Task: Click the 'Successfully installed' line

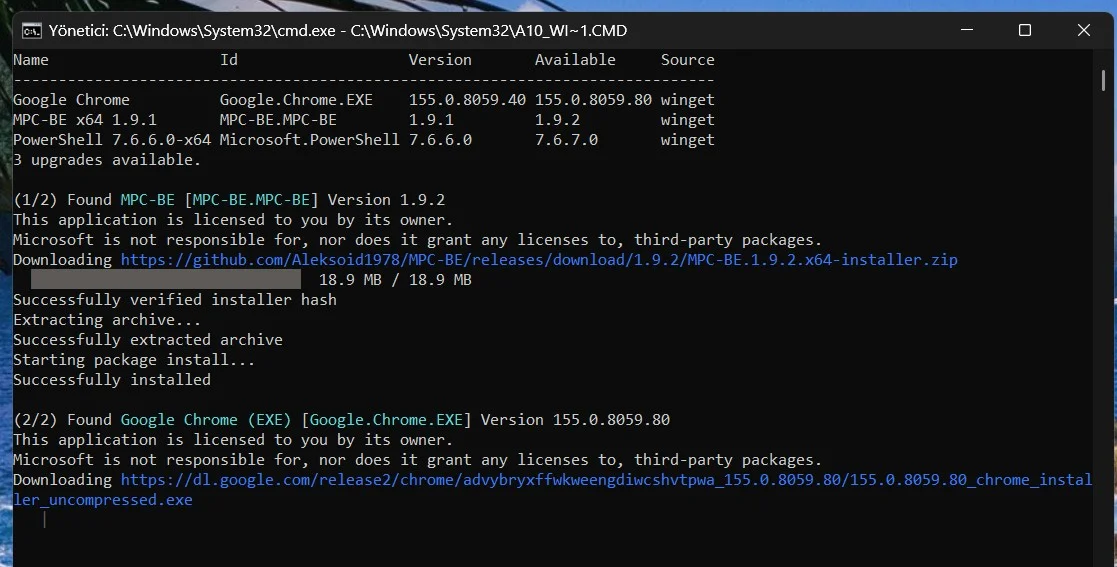Action: 112,380
